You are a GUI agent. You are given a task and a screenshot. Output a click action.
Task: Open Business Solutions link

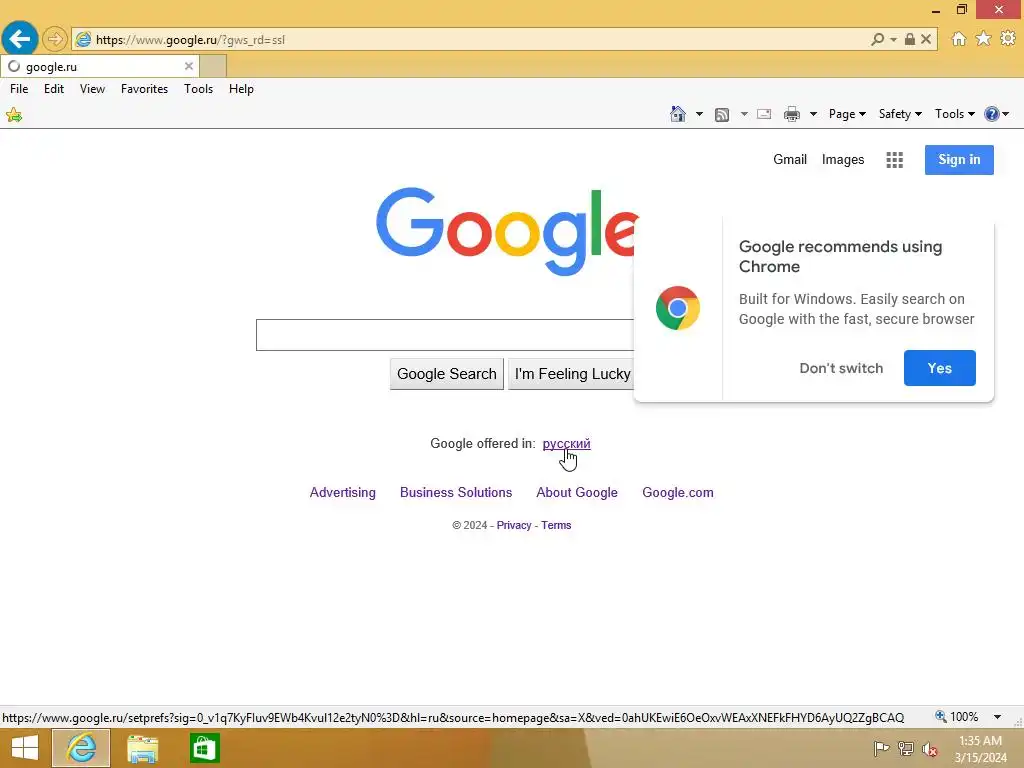(x=456, y=492)
